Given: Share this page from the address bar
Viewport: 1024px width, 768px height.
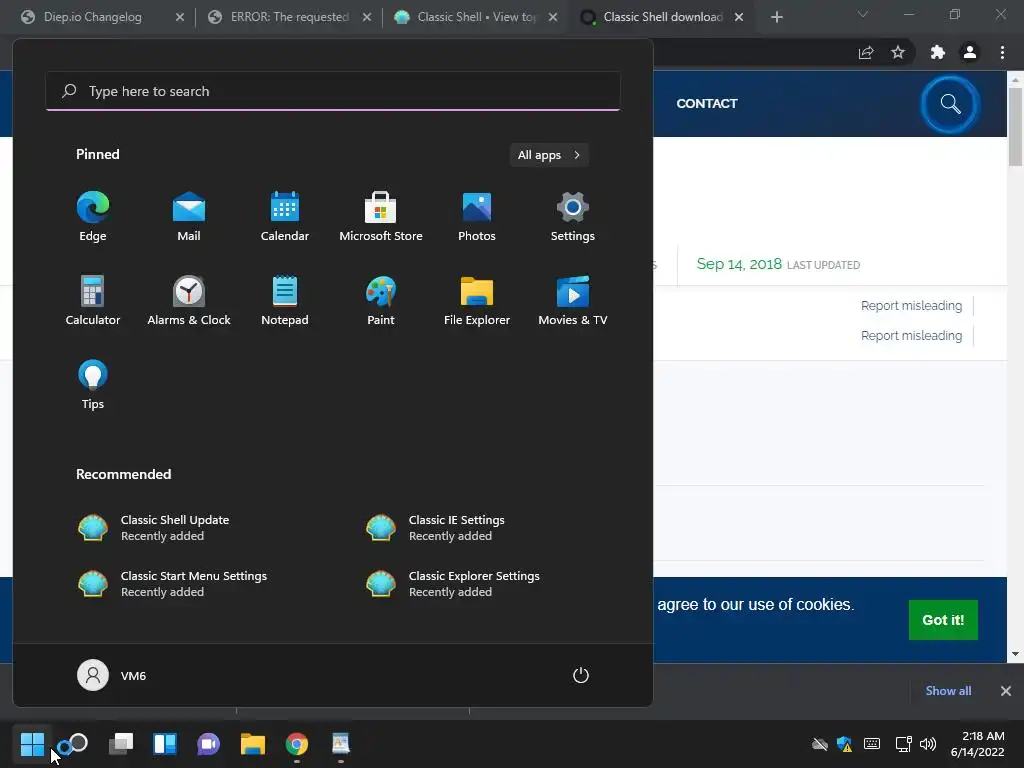Looking at the screenshot, I should pyautogui.click(x=866, y=53).
